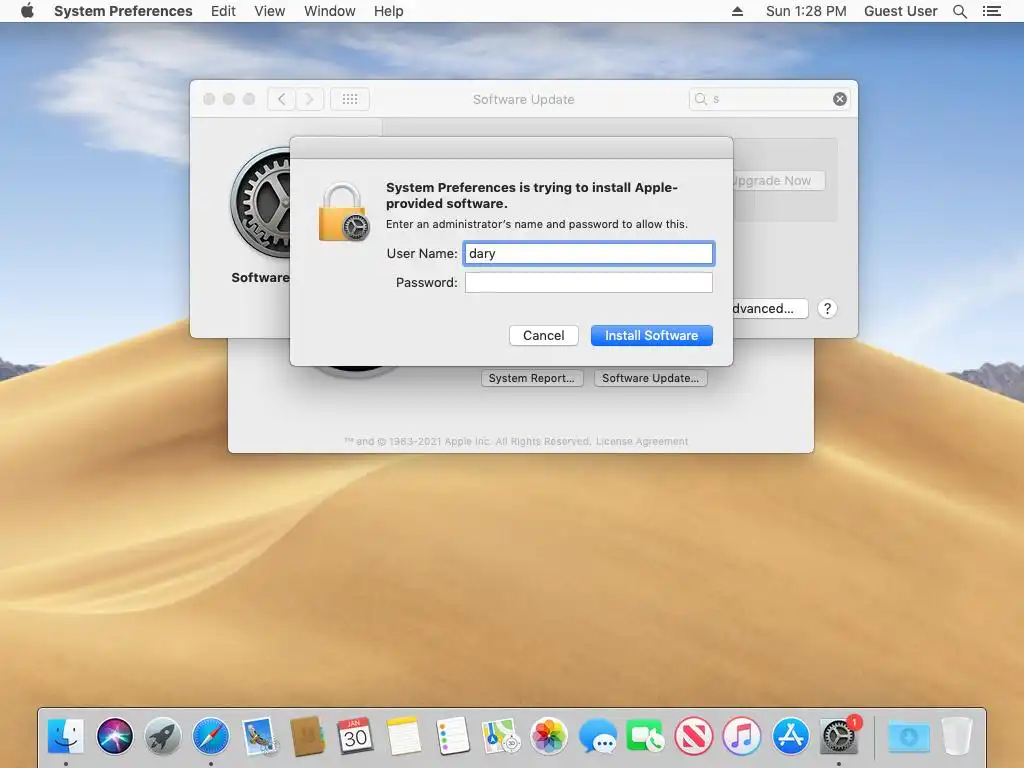
Task: Open Photos app in Dock
Action: point(549,736)
